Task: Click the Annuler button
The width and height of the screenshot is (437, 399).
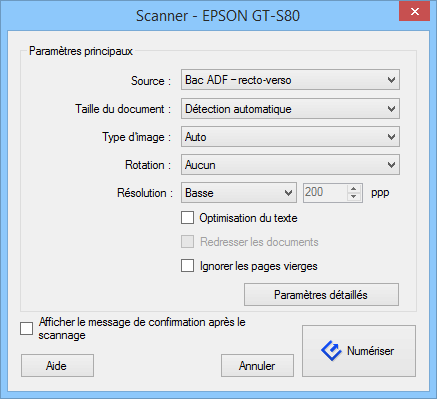Action: (257, 366)
